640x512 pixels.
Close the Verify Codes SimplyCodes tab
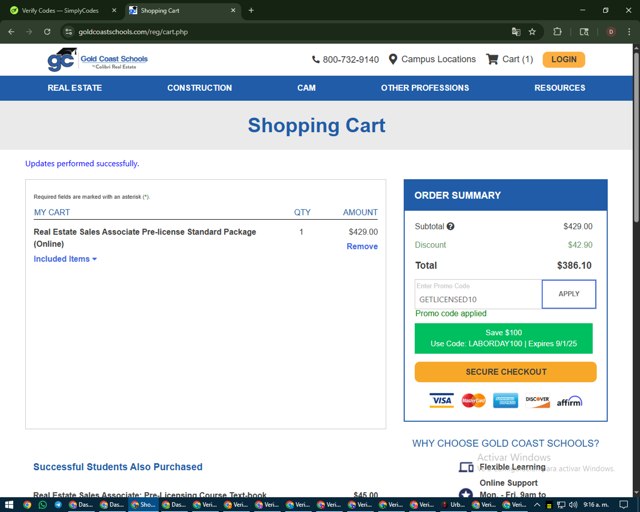coord(114,10)
